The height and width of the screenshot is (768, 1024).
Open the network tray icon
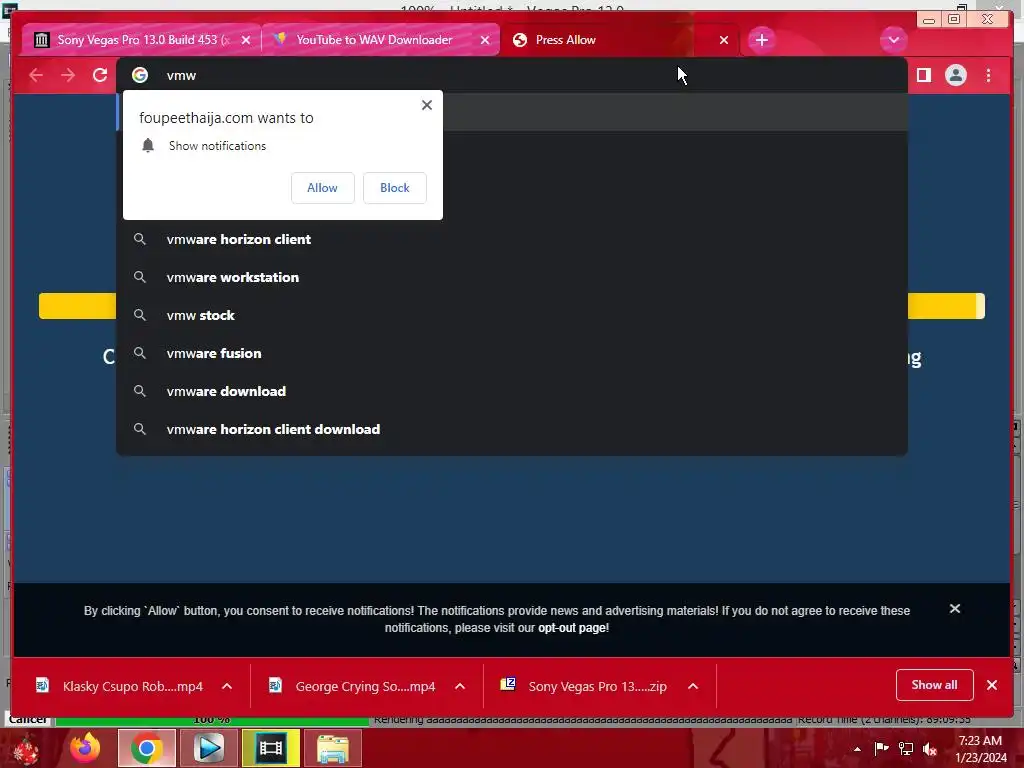[906, 748]
